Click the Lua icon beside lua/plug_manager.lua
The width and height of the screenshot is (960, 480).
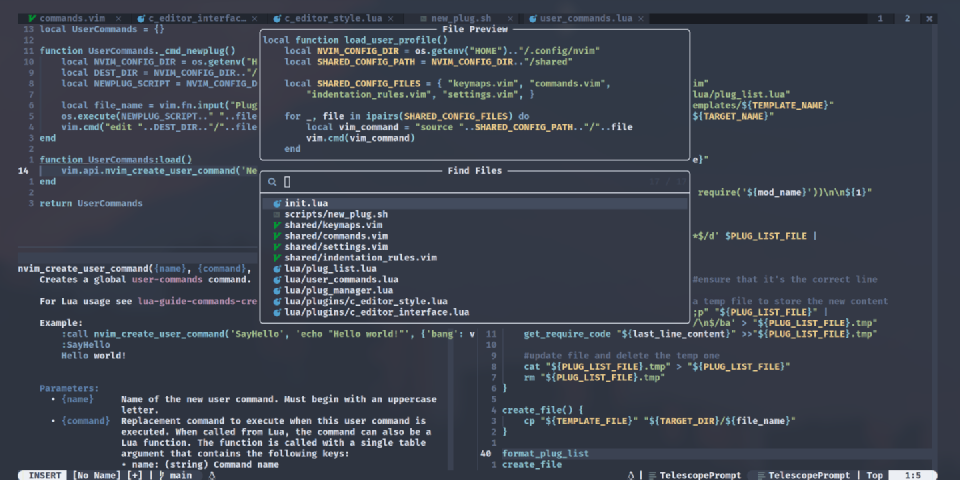tap(277, 290)
